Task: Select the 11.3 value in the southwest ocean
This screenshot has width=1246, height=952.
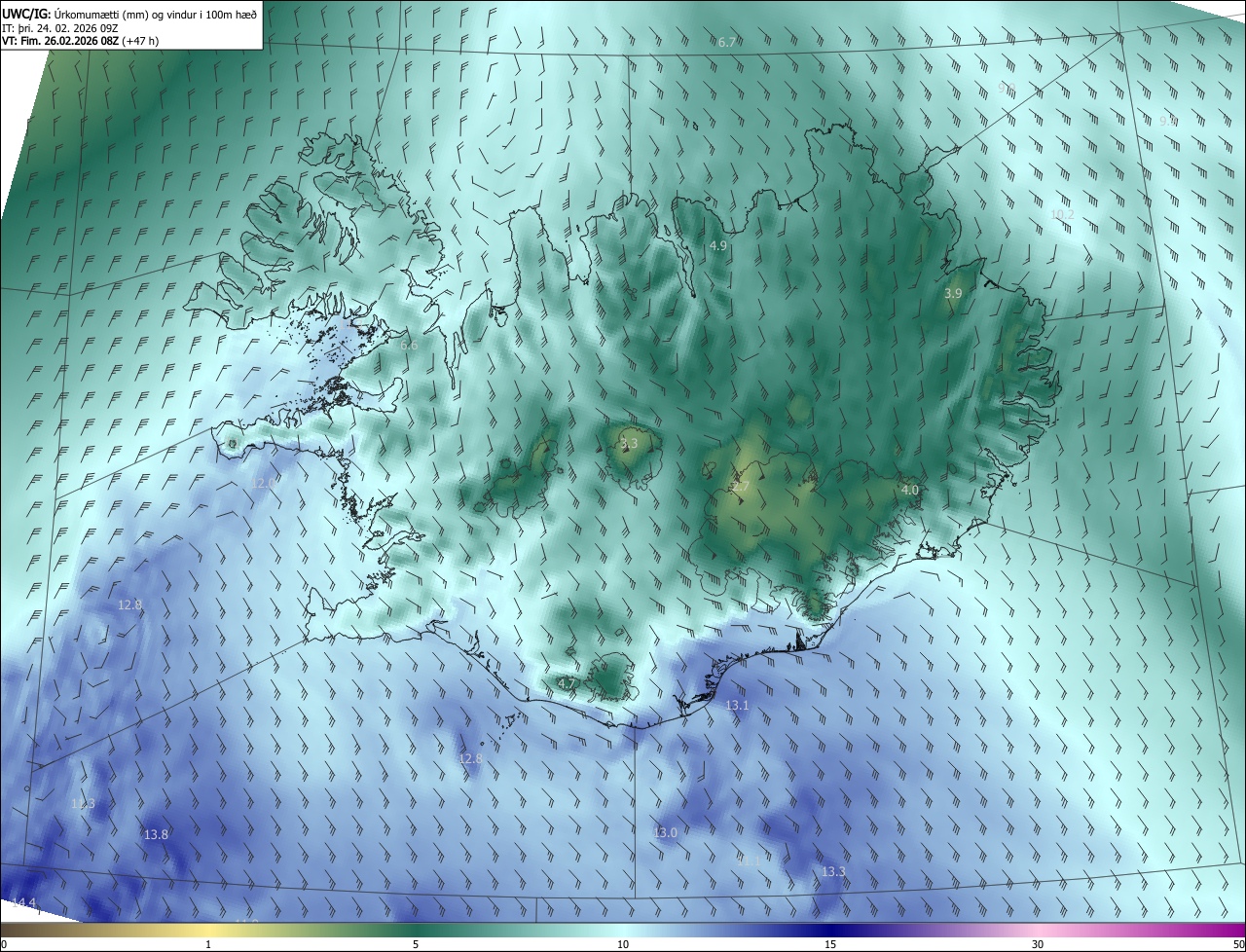Action: (83, 803)
